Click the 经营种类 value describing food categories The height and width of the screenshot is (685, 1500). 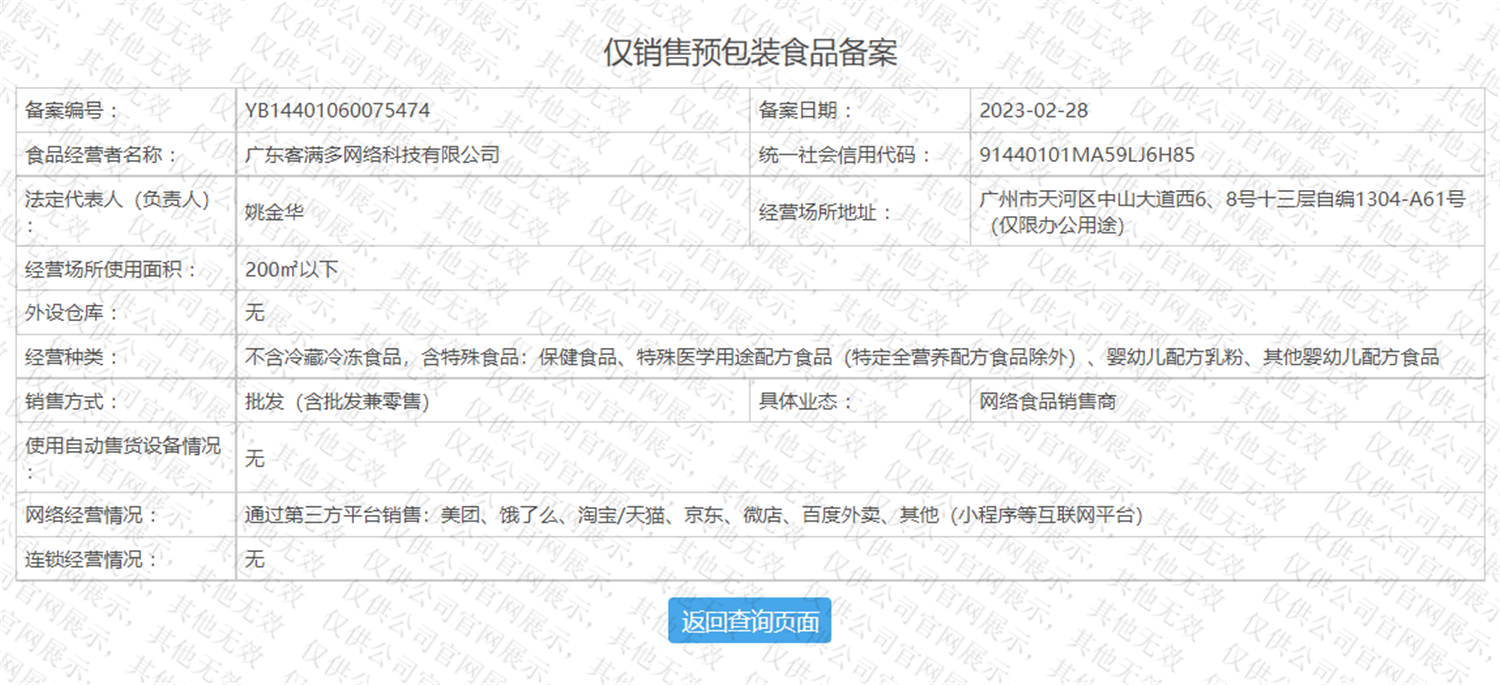841,357
